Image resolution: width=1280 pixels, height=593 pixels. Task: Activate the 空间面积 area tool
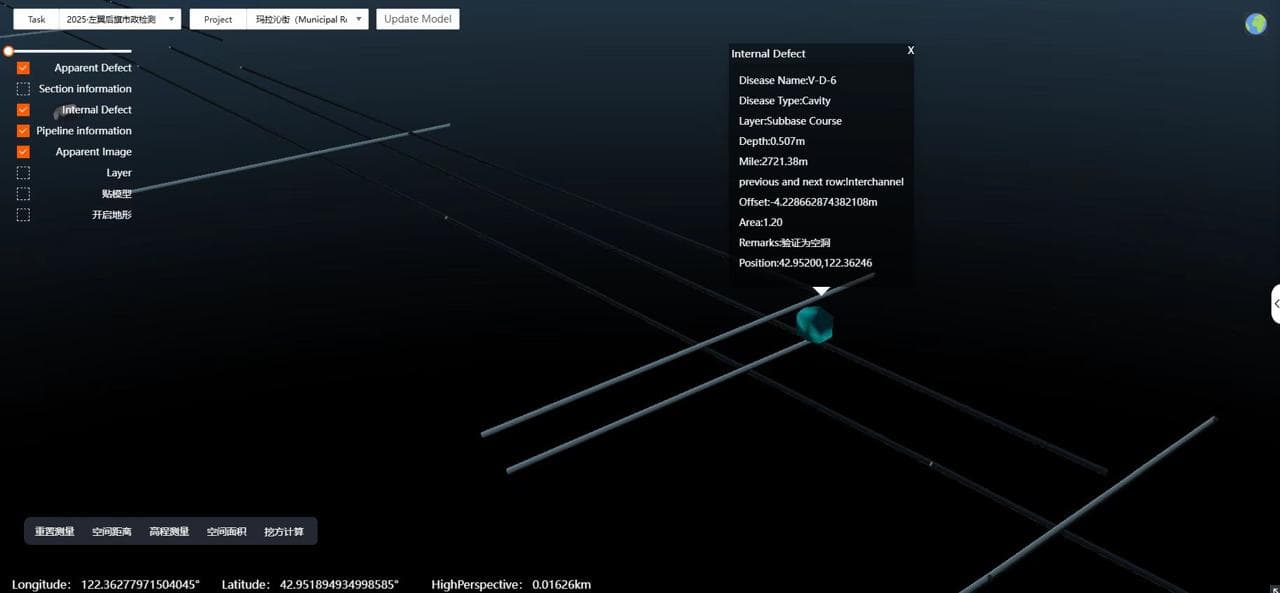[226, 531]
